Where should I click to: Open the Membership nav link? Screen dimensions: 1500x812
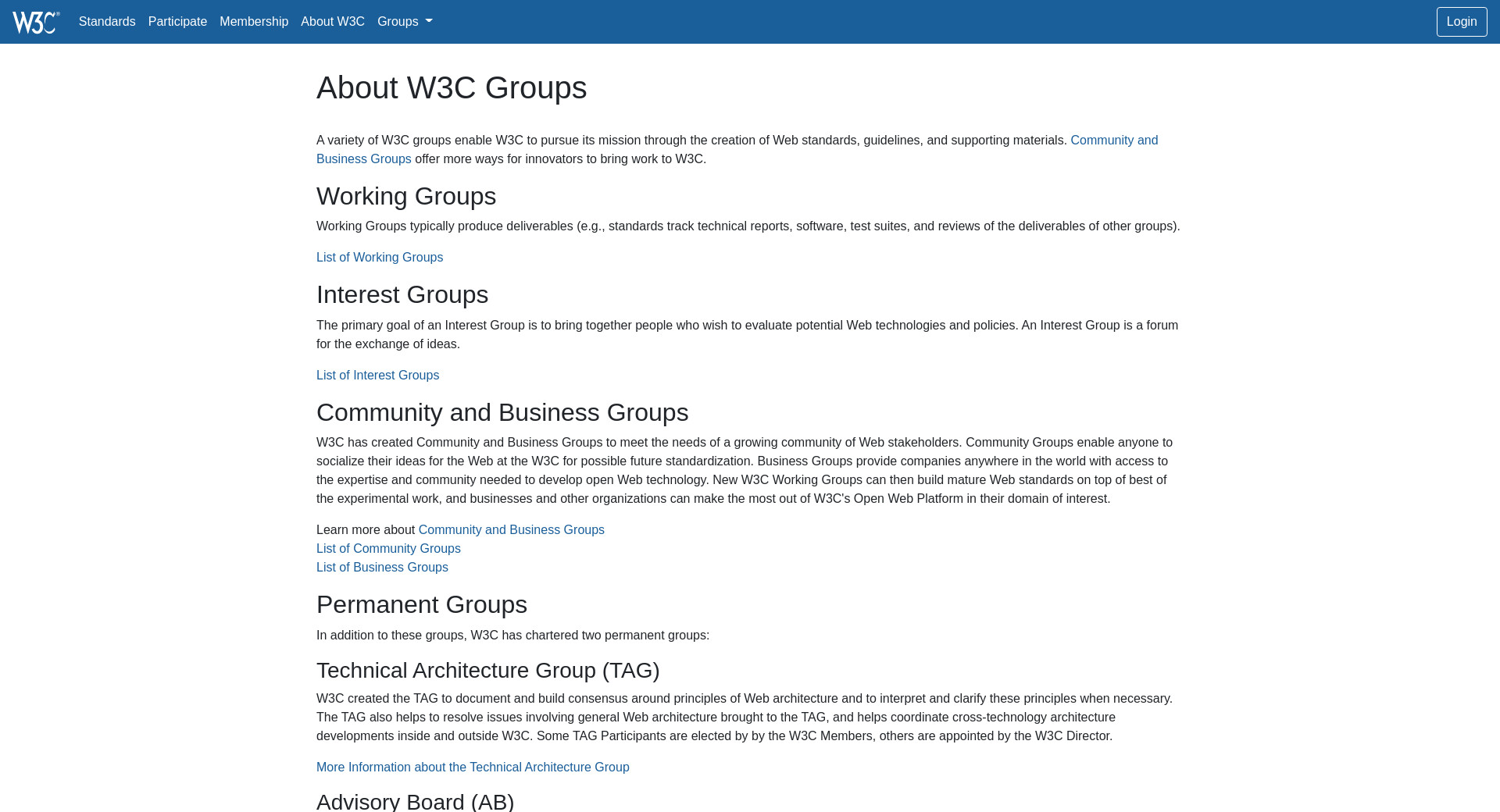[x=254, y=22]
